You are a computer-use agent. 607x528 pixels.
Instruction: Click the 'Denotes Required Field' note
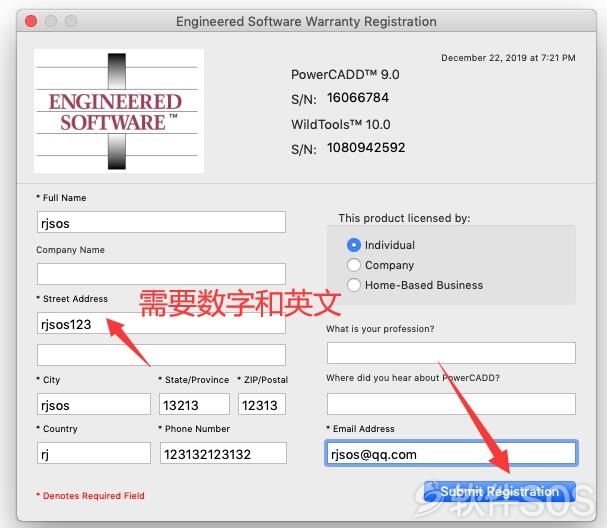tap(90, 495)
